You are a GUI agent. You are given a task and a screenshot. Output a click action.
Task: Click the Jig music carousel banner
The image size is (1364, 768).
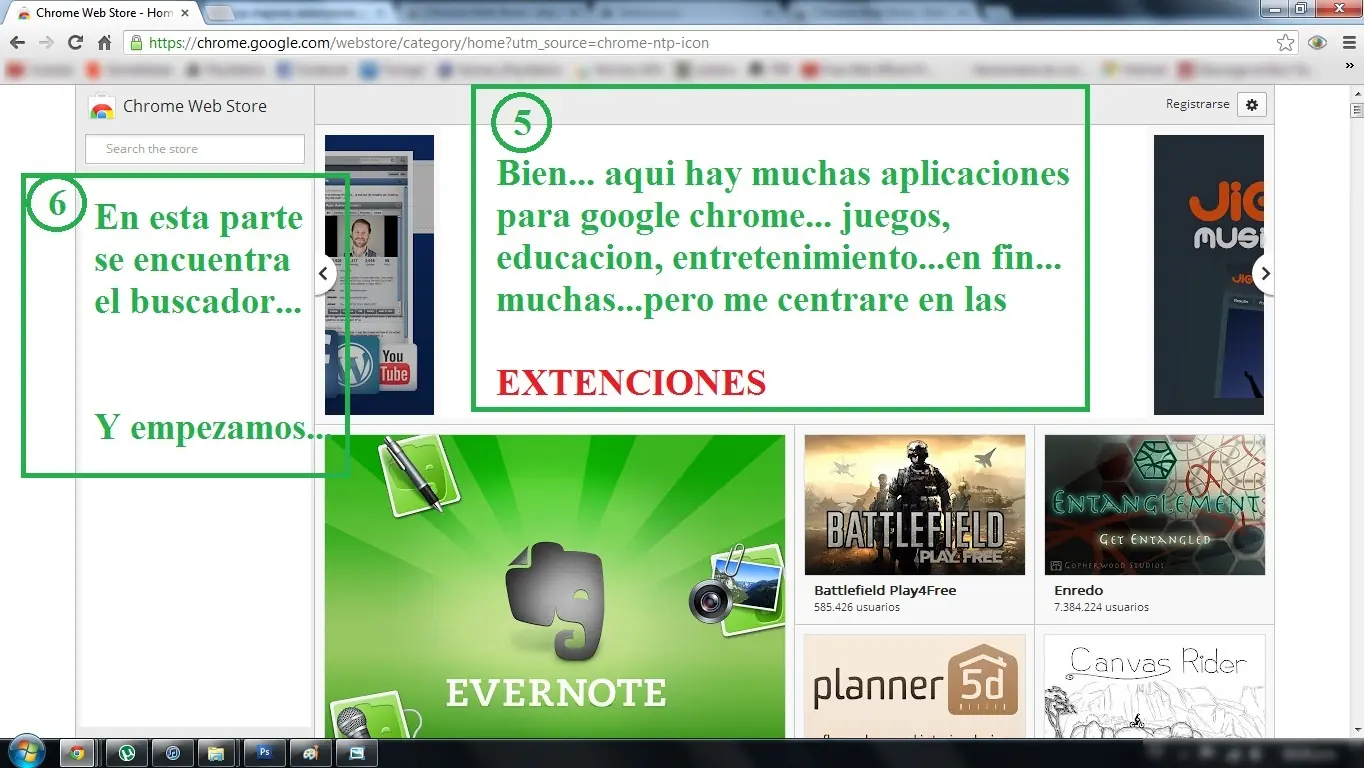click(1209, 275)
